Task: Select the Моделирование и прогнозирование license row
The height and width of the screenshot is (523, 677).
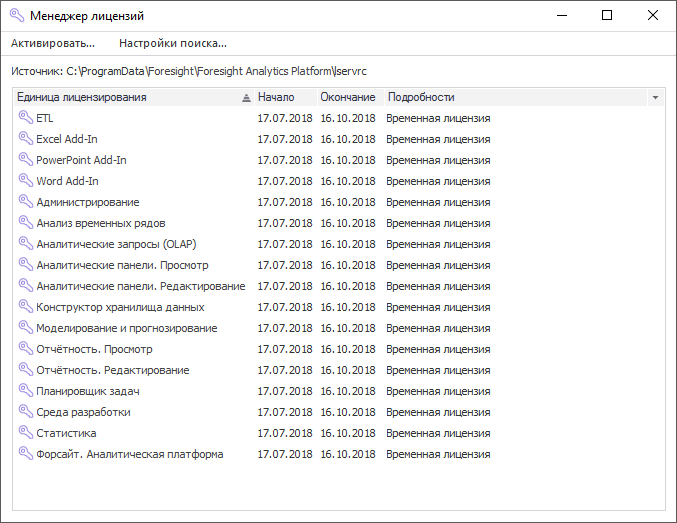Action: (x=126, y=328)
